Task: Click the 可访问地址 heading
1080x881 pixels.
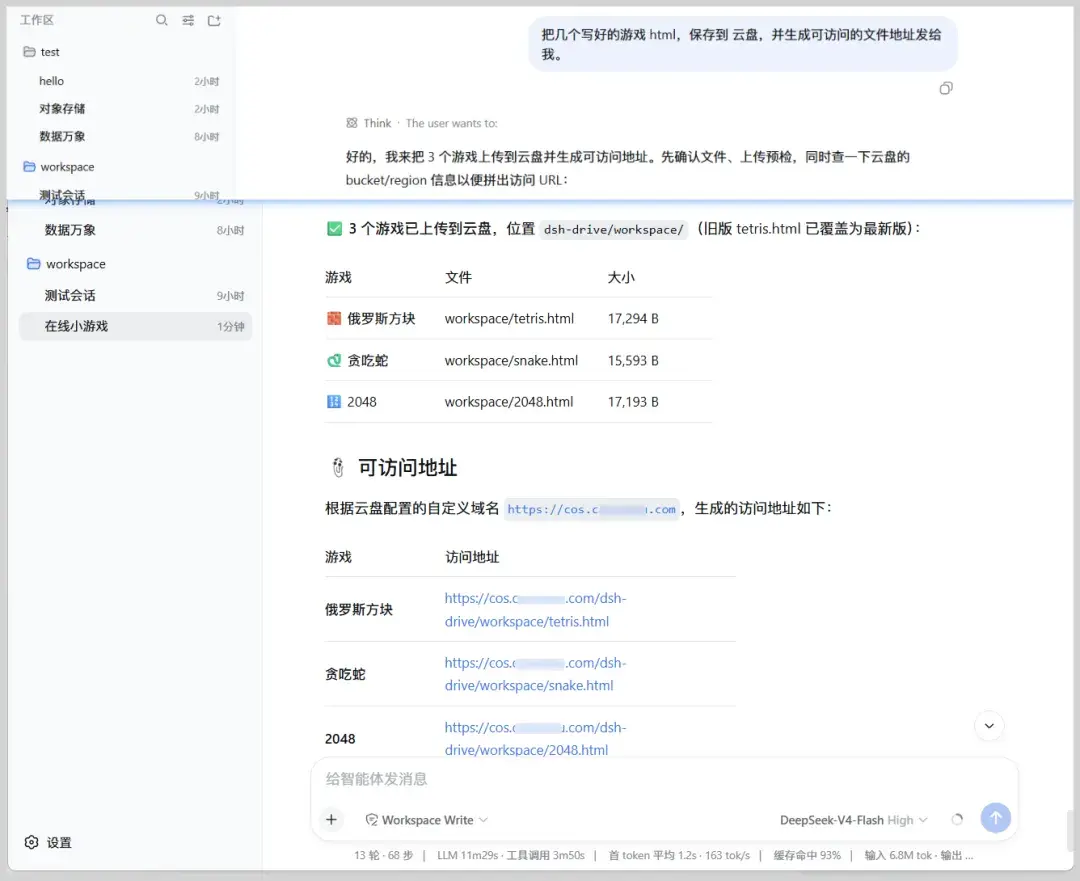Action: (407, 468)
